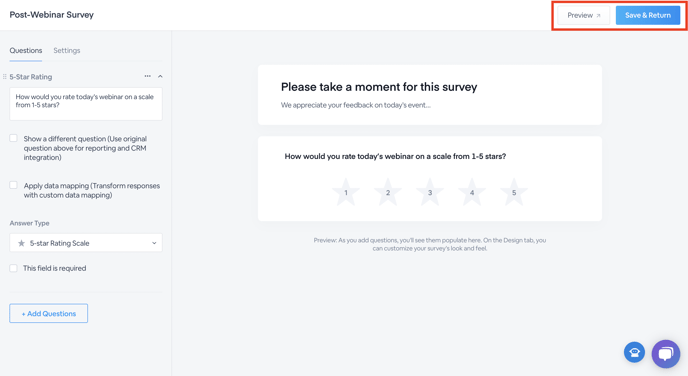Grab the drag handle beside 5-Star Rating
688x376 pixels.
4,77
